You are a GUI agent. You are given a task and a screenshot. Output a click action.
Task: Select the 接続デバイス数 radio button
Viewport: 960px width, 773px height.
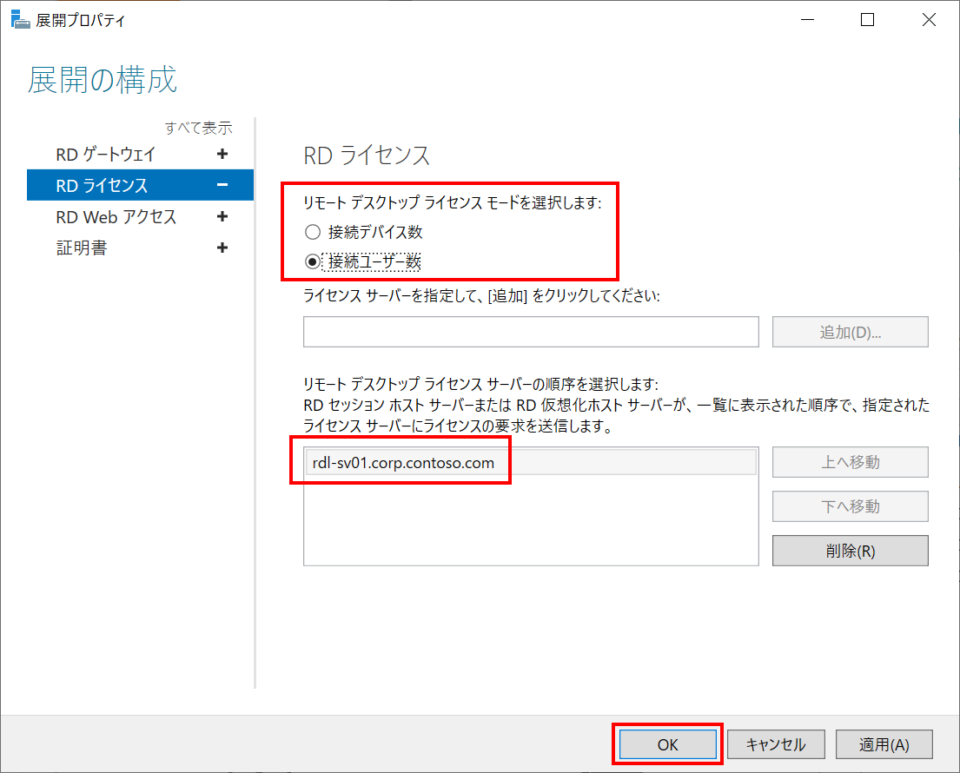click(x=312, y=232)
